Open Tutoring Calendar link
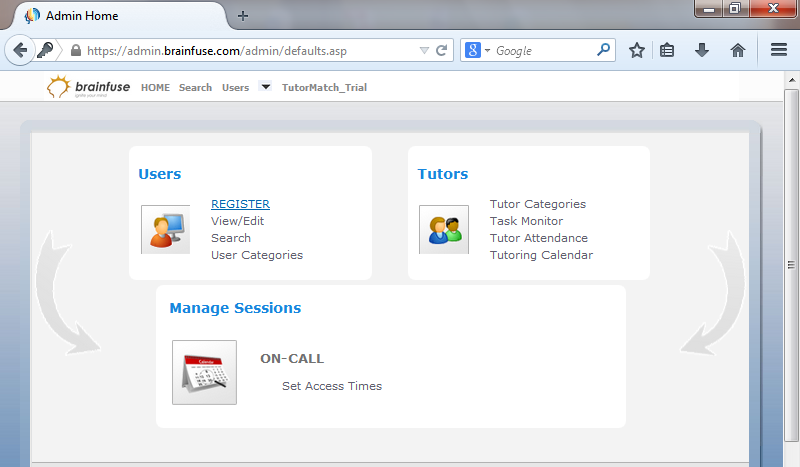Image resolution: width=800 pixels, height=467 pixels. (x=541, y=255)
